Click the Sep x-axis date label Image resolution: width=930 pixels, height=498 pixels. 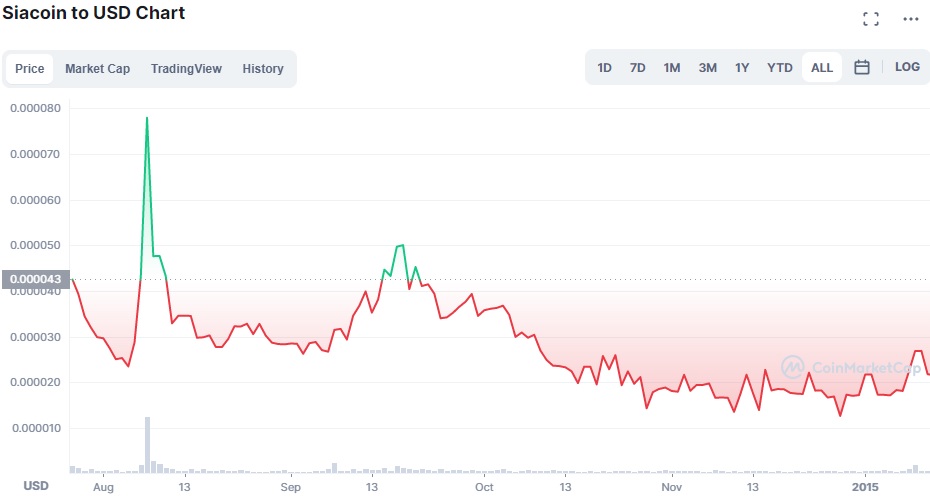[x=291, y=487]
